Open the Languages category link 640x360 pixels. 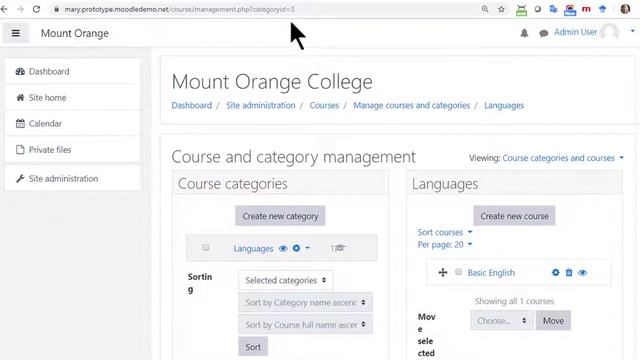pos(253,248)
